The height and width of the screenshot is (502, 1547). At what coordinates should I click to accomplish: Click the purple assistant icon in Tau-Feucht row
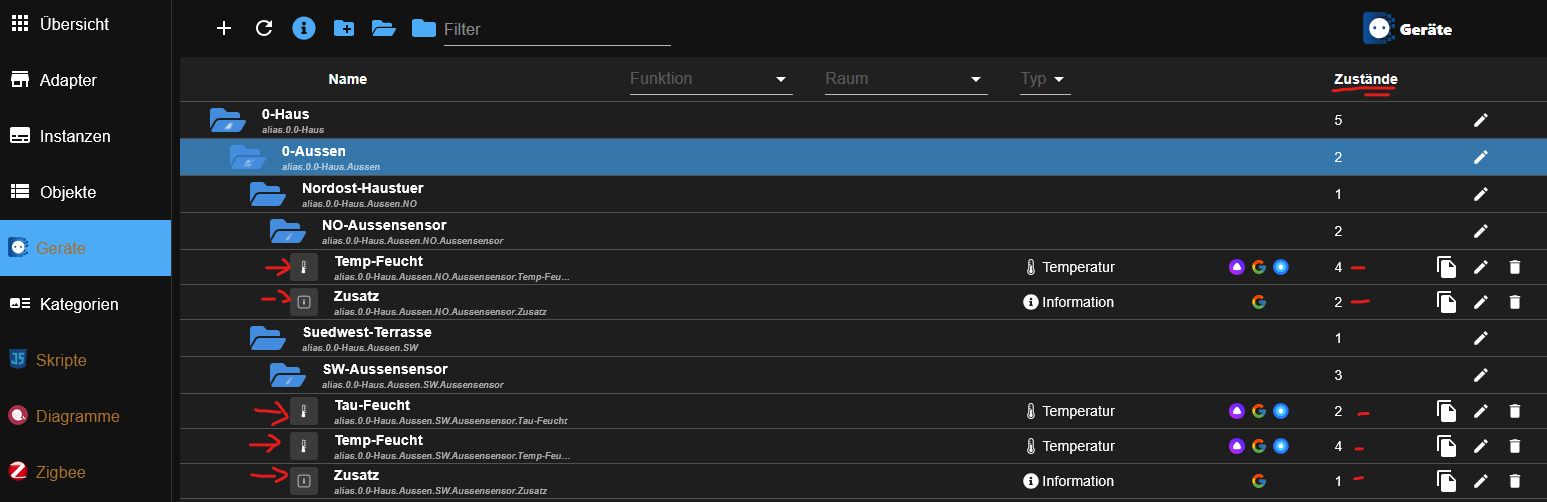(1237, 411)
